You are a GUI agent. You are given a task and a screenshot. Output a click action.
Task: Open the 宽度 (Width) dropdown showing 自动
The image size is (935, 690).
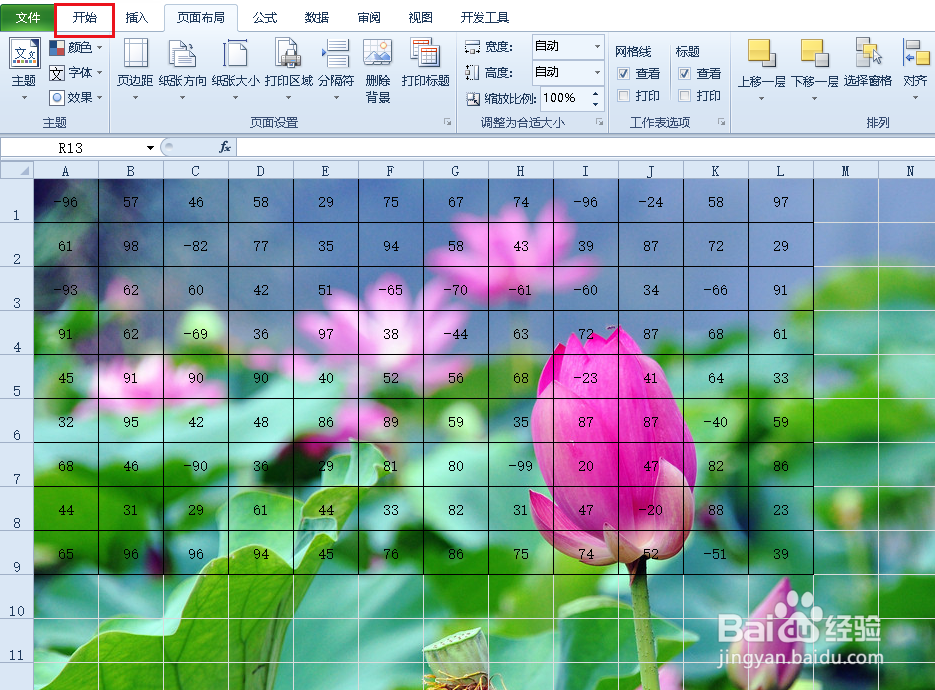[598, 46]
